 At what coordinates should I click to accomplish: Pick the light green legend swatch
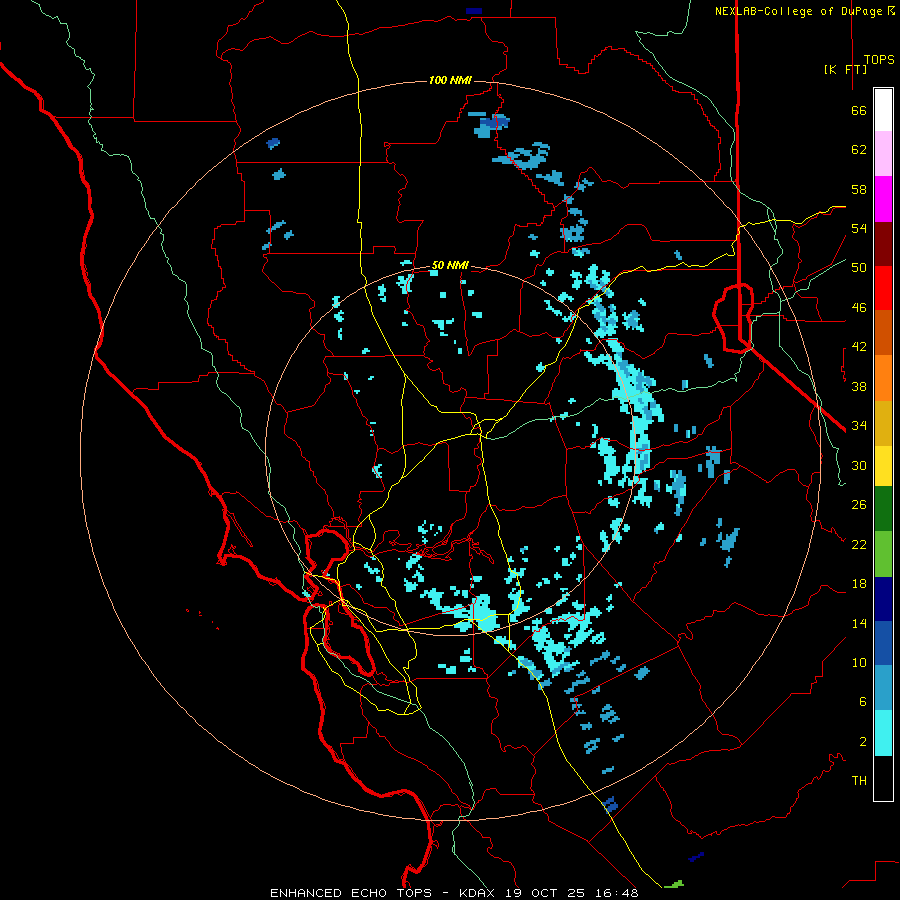click(883, 553)
